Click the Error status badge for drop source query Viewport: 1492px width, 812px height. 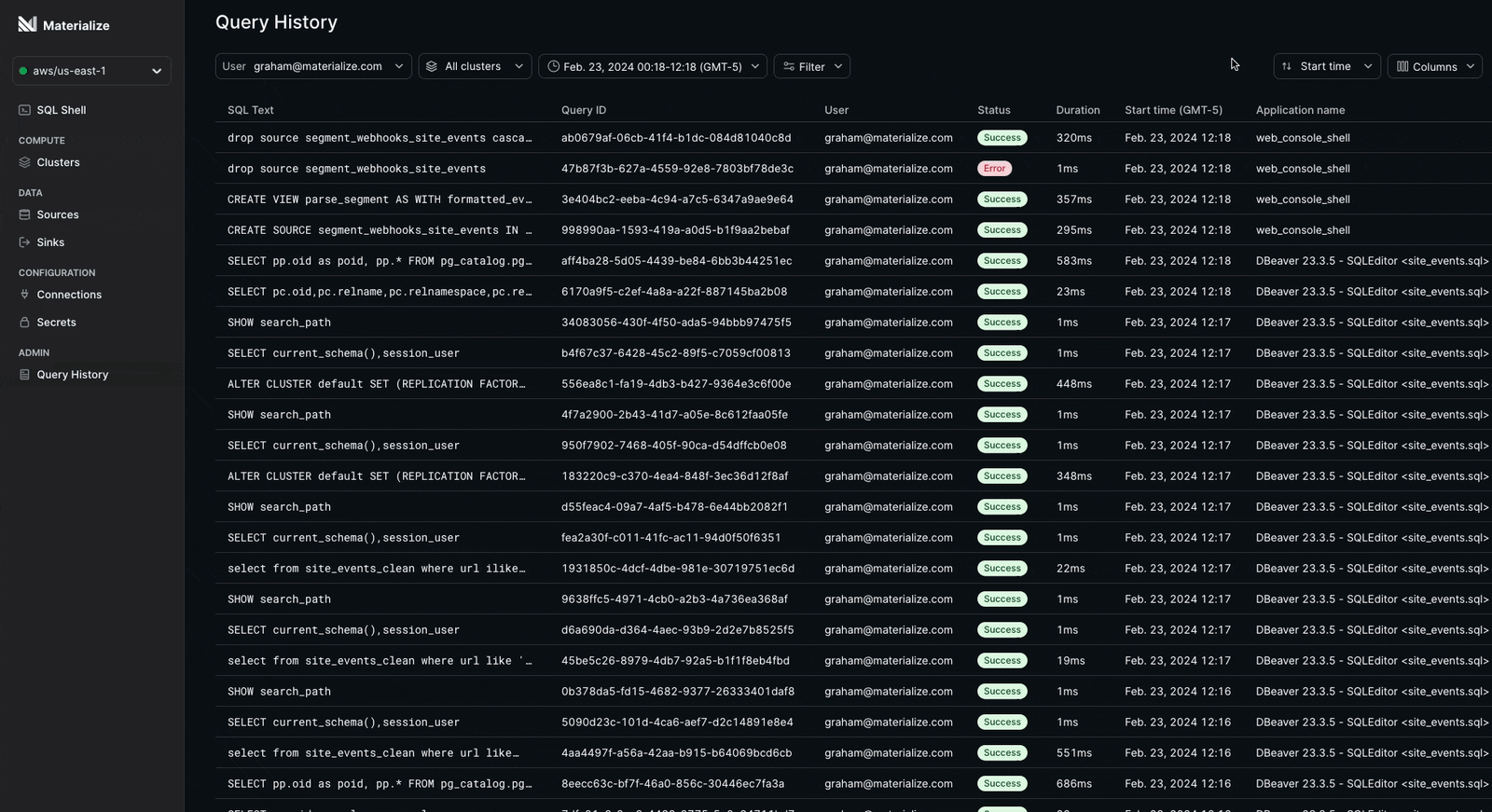coord(994,169)
